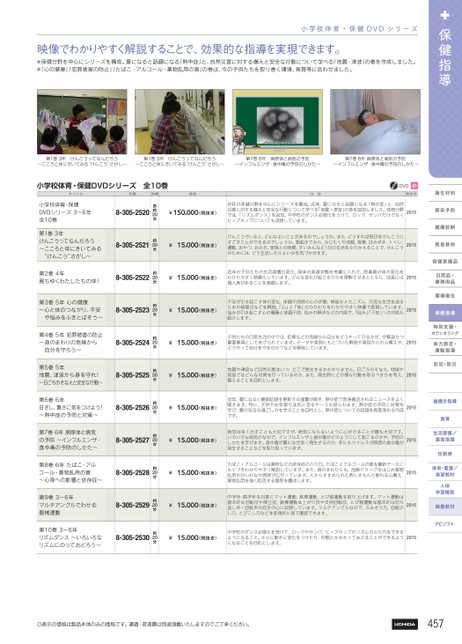Click product code 8-305-2525

tap(132, 375)
